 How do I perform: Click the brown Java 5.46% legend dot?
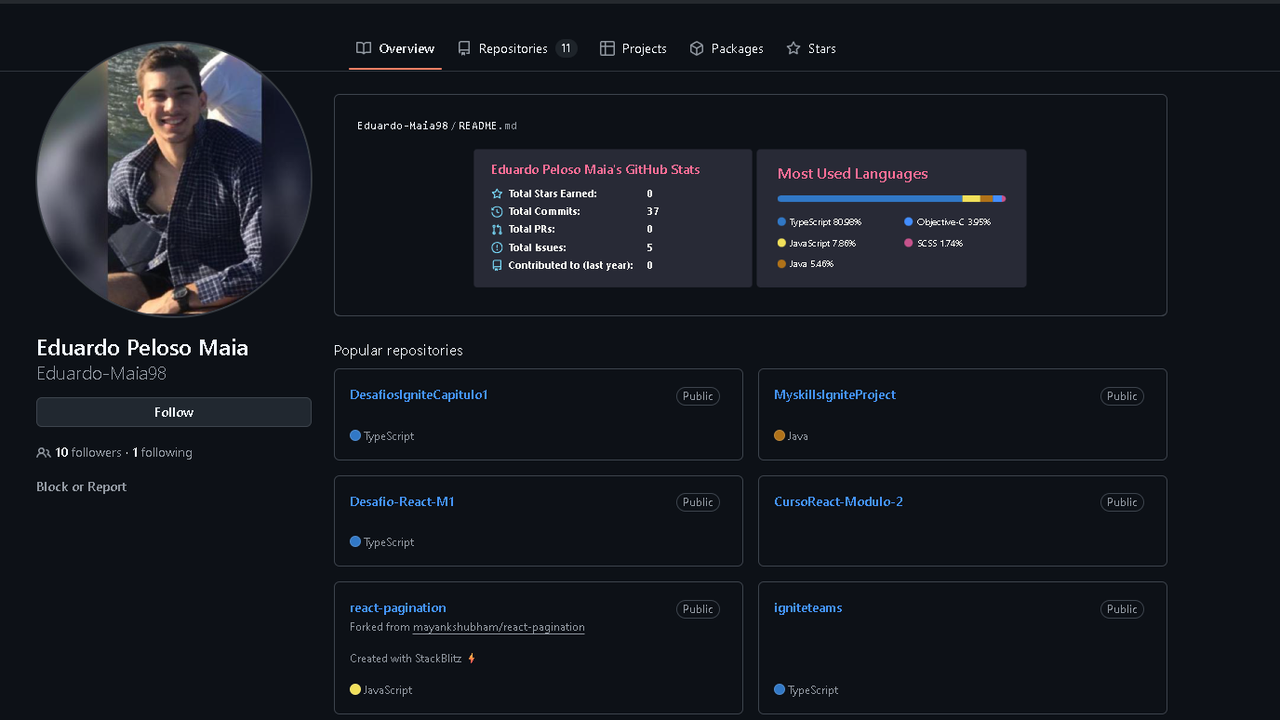click(782, 264)
